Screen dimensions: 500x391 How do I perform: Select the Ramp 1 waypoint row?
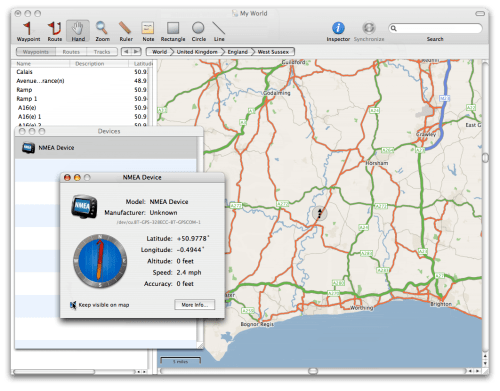click(80, 99)
